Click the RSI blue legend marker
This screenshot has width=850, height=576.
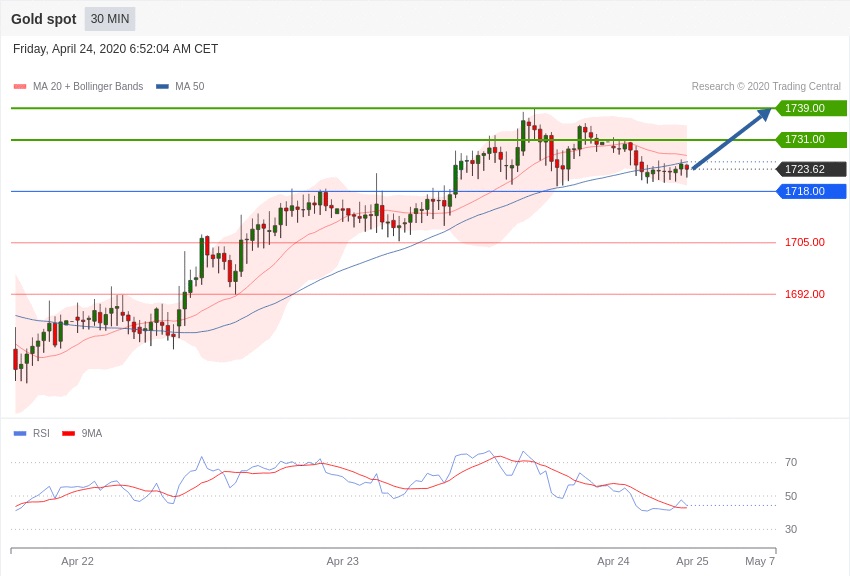20,433
